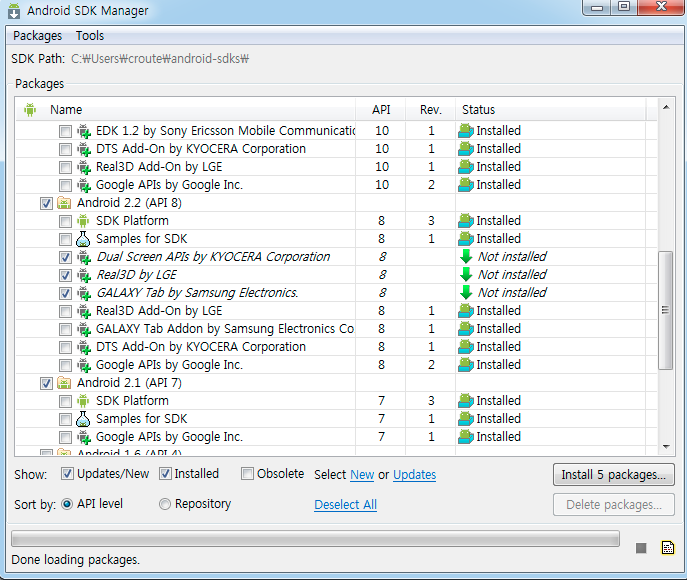Screen dimensions: 687x580
Task: Click the flask icon of Samples for SDK API 7
Action: pos(83,419)
